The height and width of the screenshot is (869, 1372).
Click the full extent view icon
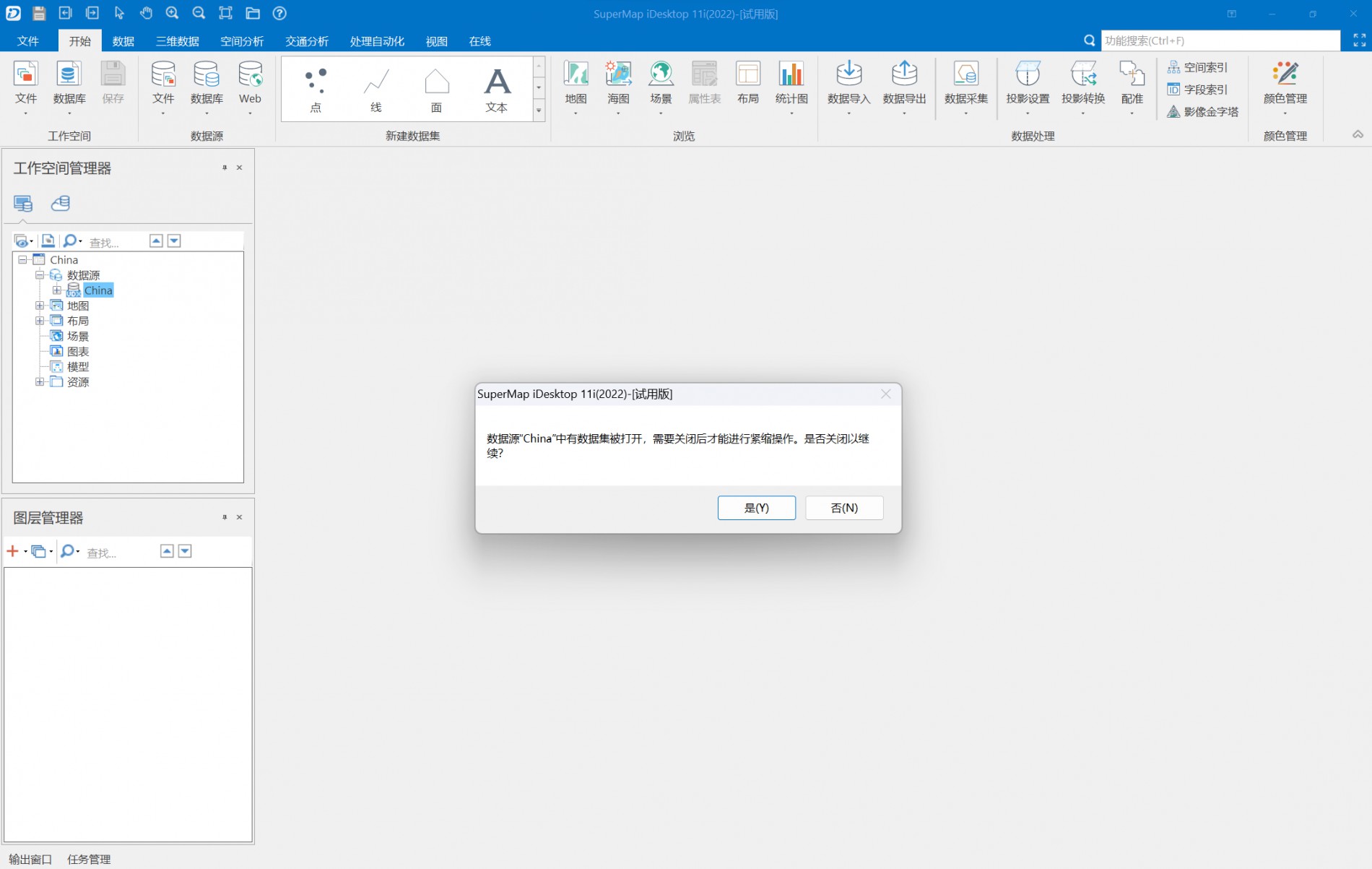225,13
